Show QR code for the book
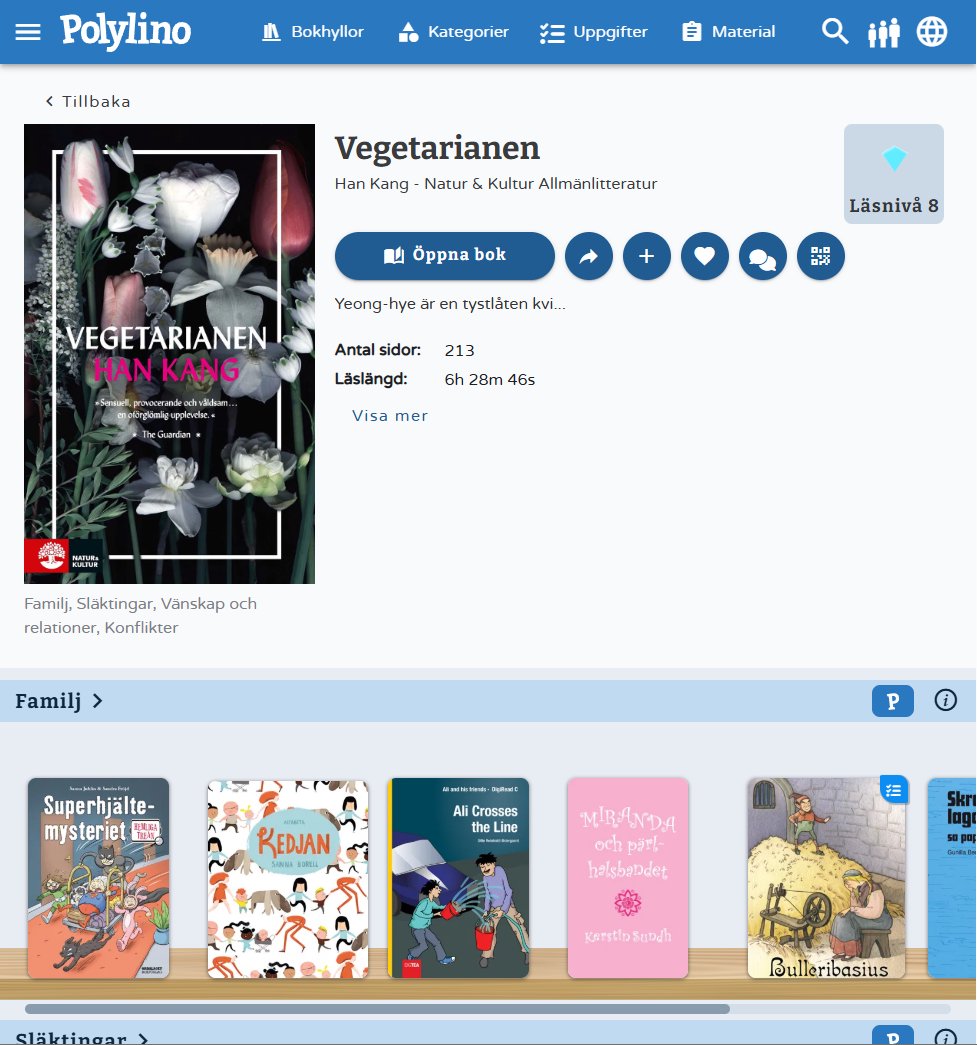 (x=820, y=256)
